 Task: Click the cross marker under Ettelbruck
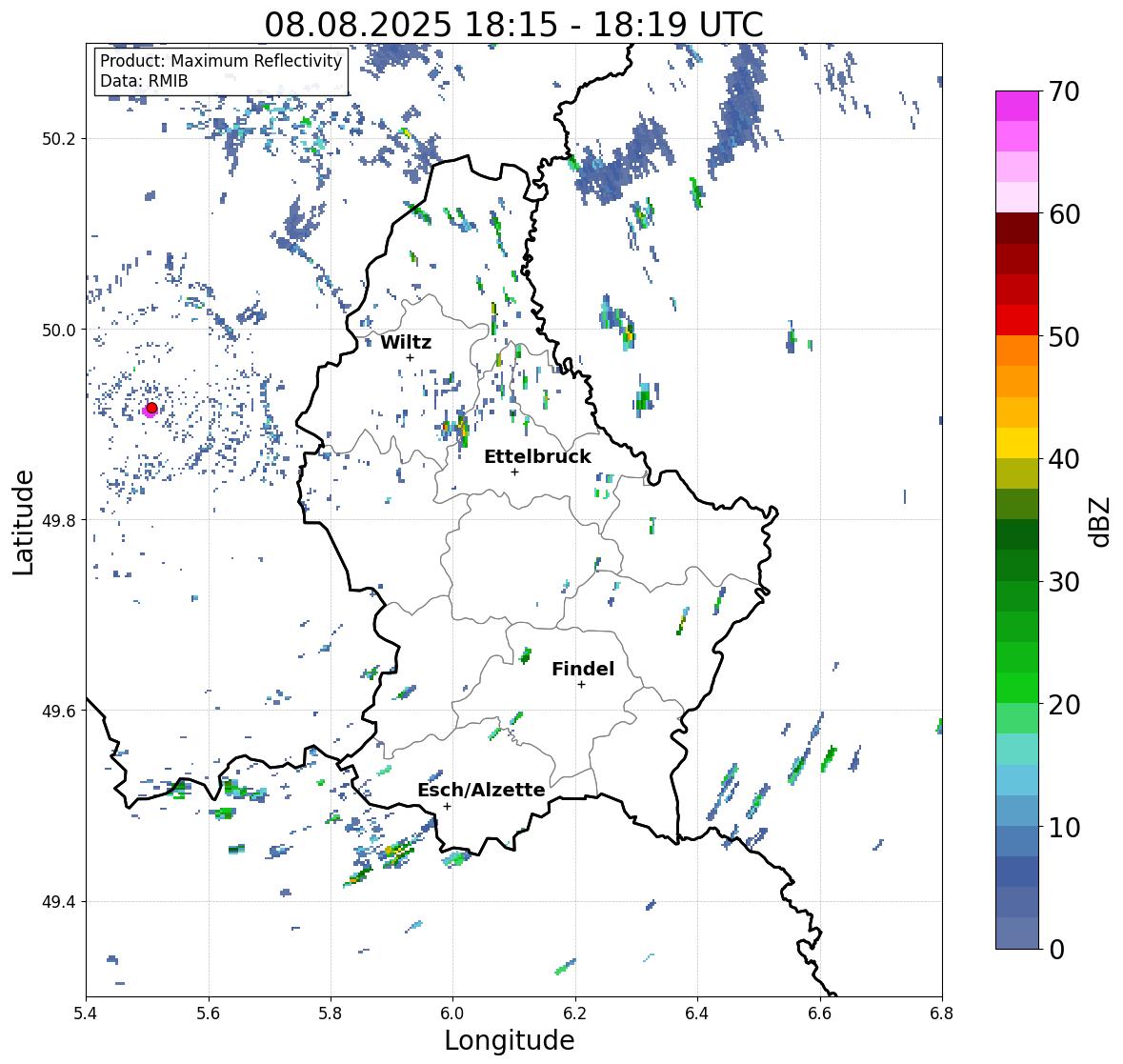(514, 472)
